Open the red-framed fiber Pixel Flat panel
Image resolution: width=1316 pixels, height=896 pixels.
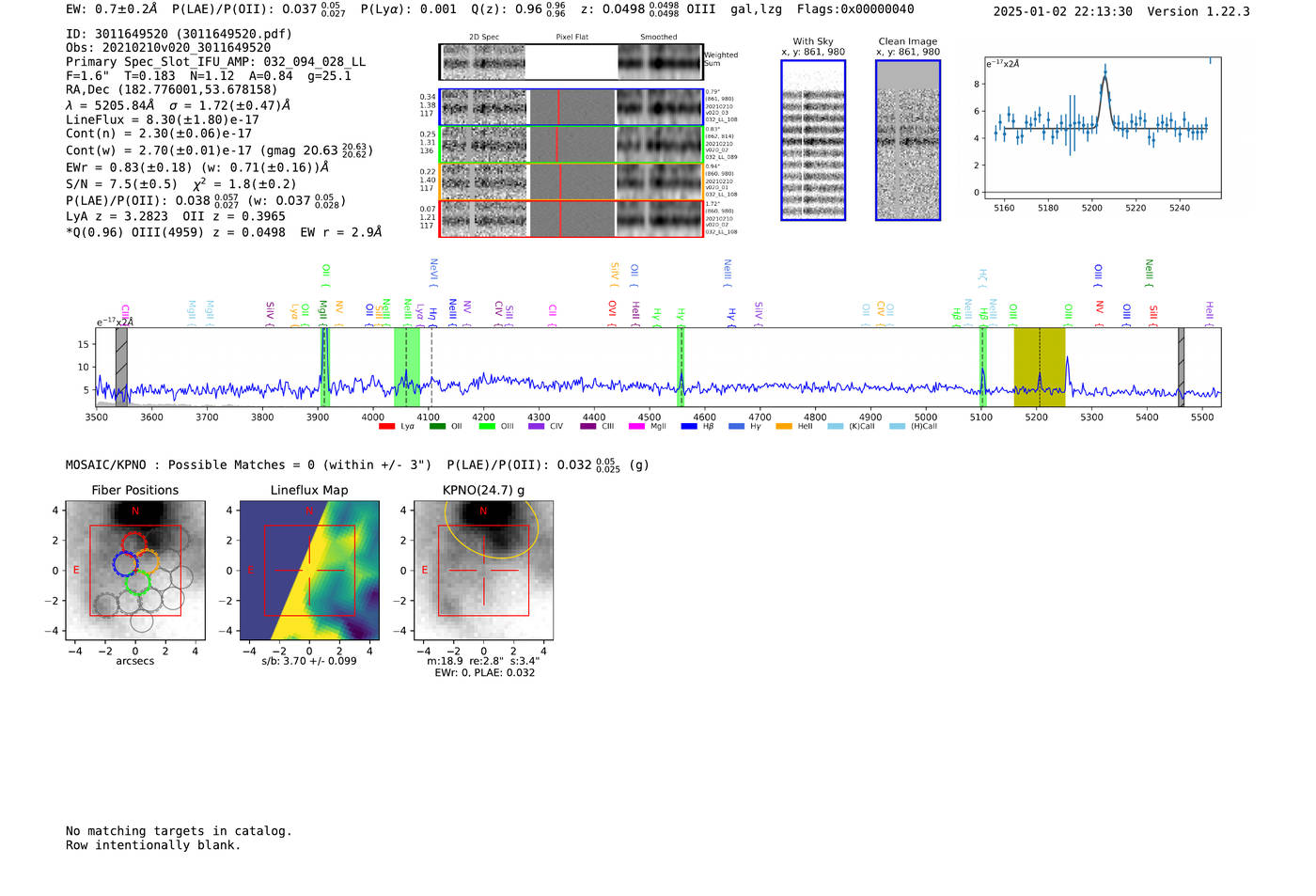pyautogui.click(x=572, y=219)
